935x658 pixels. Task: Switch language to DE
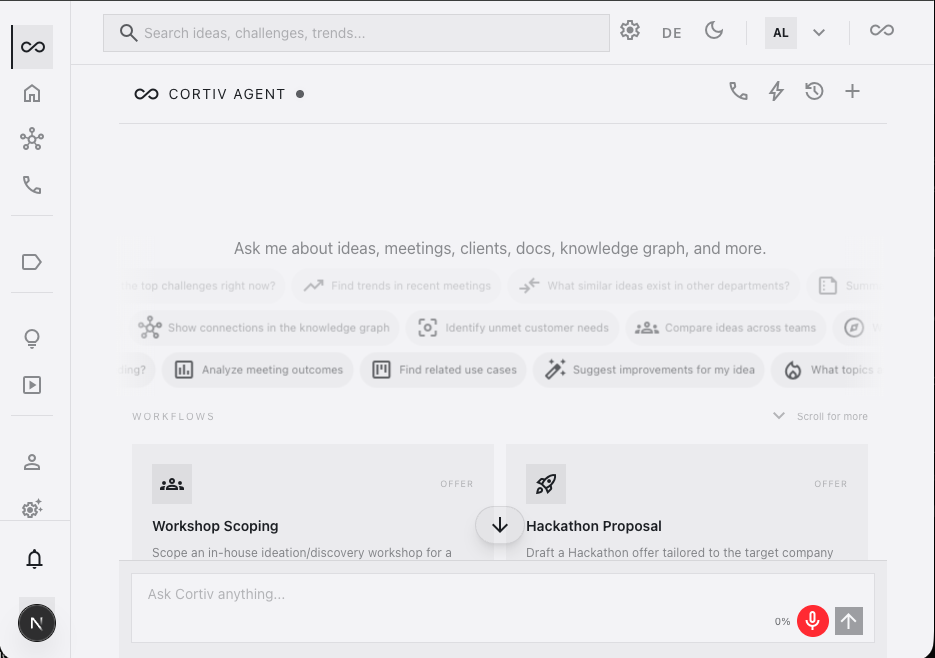coord(671,33)
